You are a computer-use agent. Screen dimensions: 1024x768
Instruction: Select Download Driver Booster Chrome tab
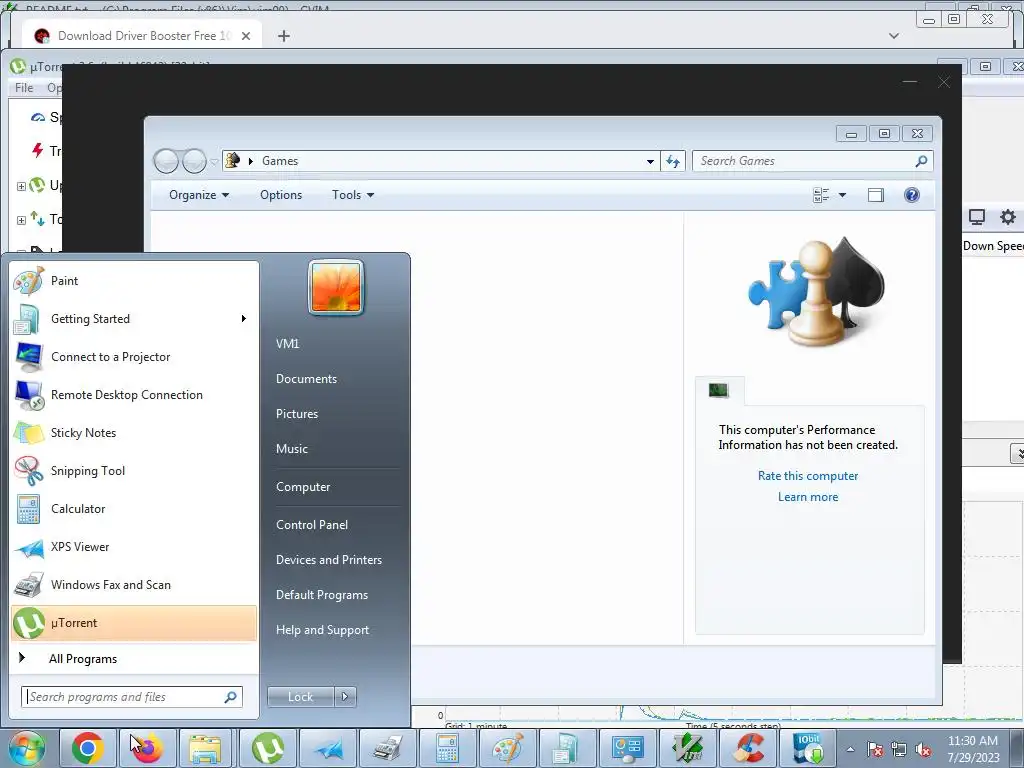[x=142, y=35]
